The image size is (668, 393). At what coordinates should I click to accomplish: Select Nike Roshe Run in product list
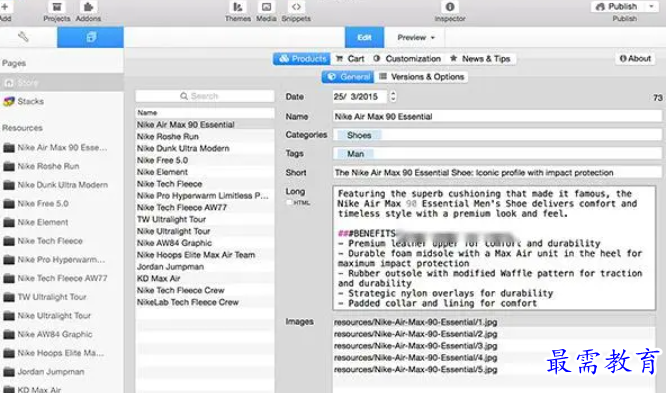coord(205,137)
